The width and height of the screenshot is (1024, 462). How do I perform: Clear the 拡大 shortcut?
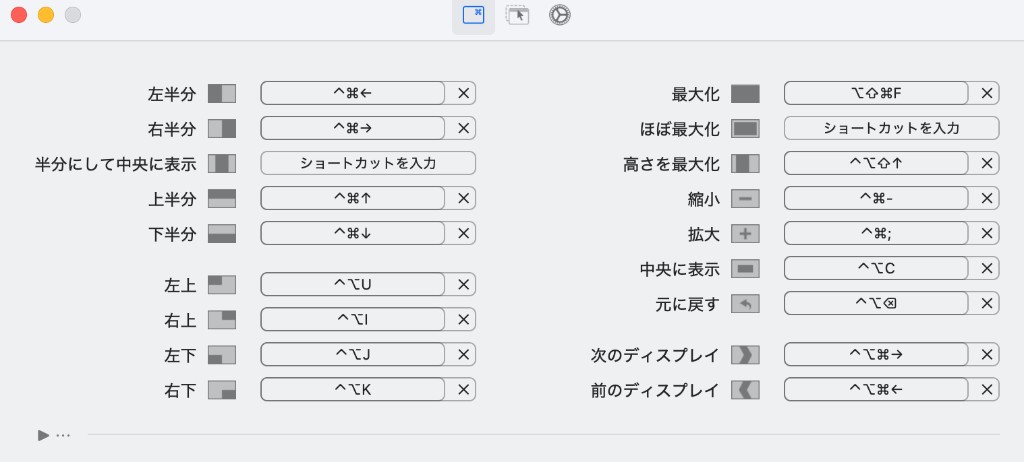[x=986, y=233]
